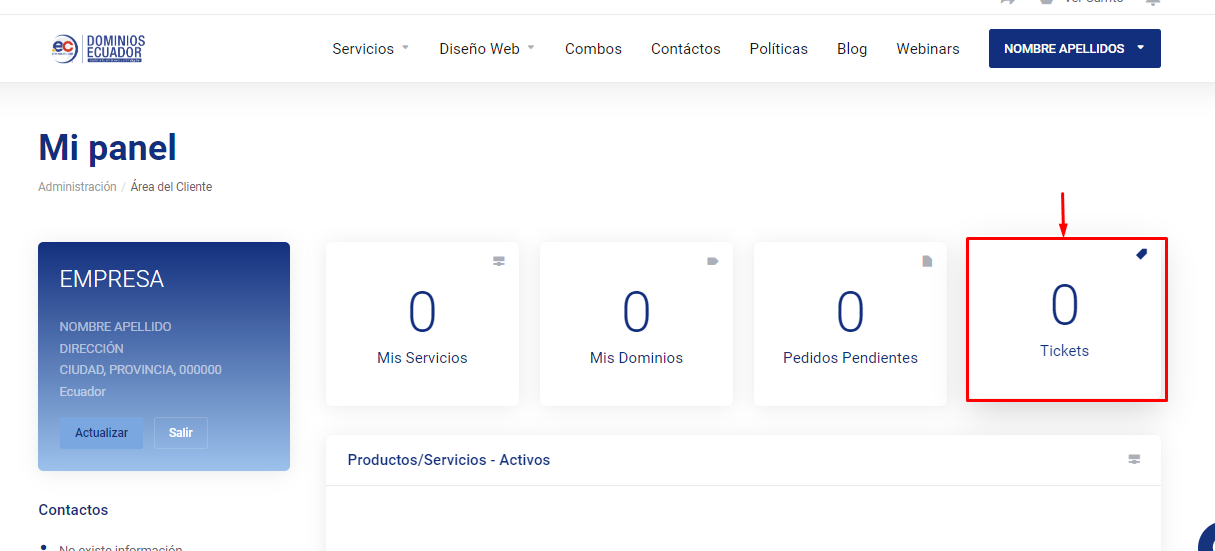Click the NOMBRE APELLIDO line in the profile card
Image resolution: width=1215 pixels, height=551 pixels.
pos(115,327)
